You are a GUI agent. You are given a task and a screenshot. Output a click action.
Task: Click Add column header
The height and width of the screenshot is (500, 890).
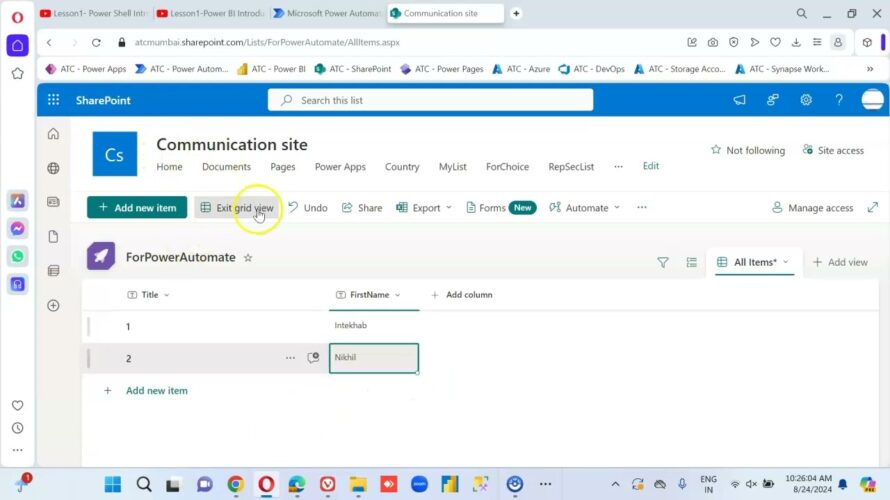click(461, 295)
